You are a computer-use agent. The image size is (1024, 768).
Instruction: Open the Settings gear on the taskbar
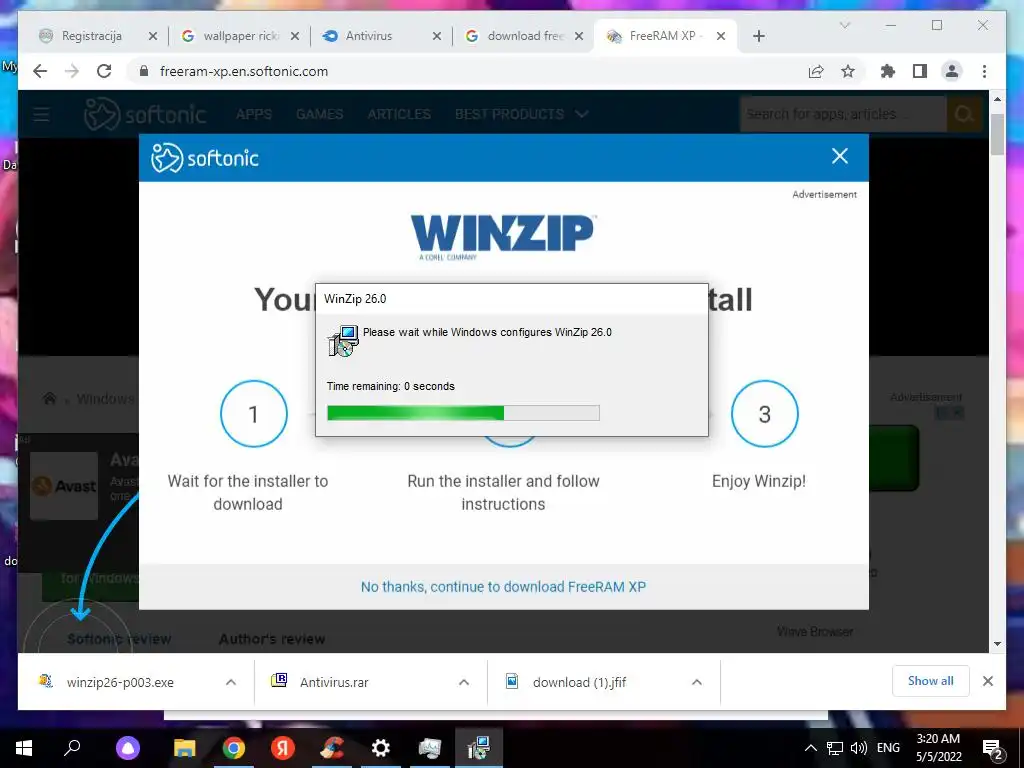coord(381,748)
